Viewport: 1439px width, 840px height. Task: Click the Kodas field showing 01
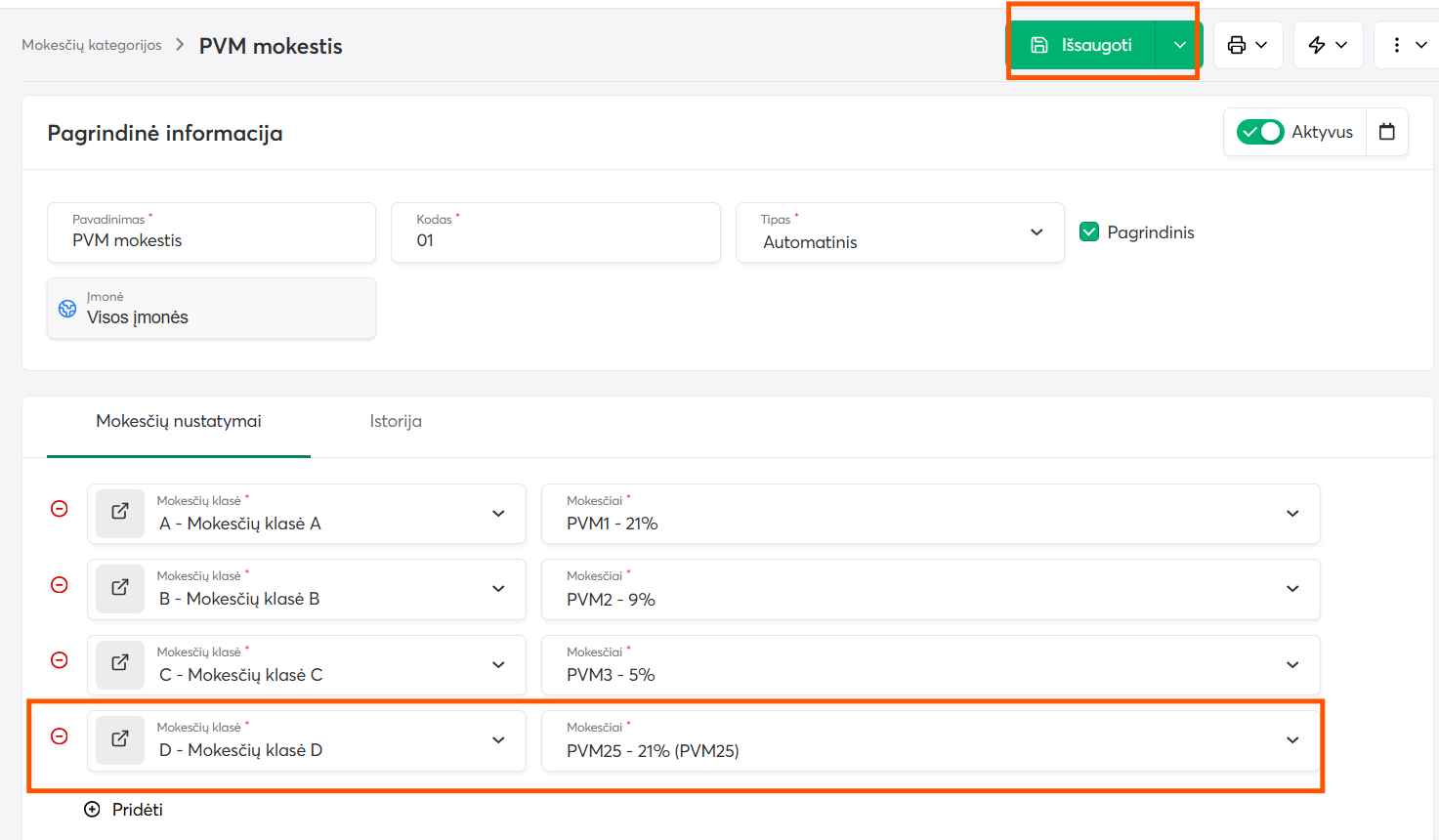click(x=555, y=232)
